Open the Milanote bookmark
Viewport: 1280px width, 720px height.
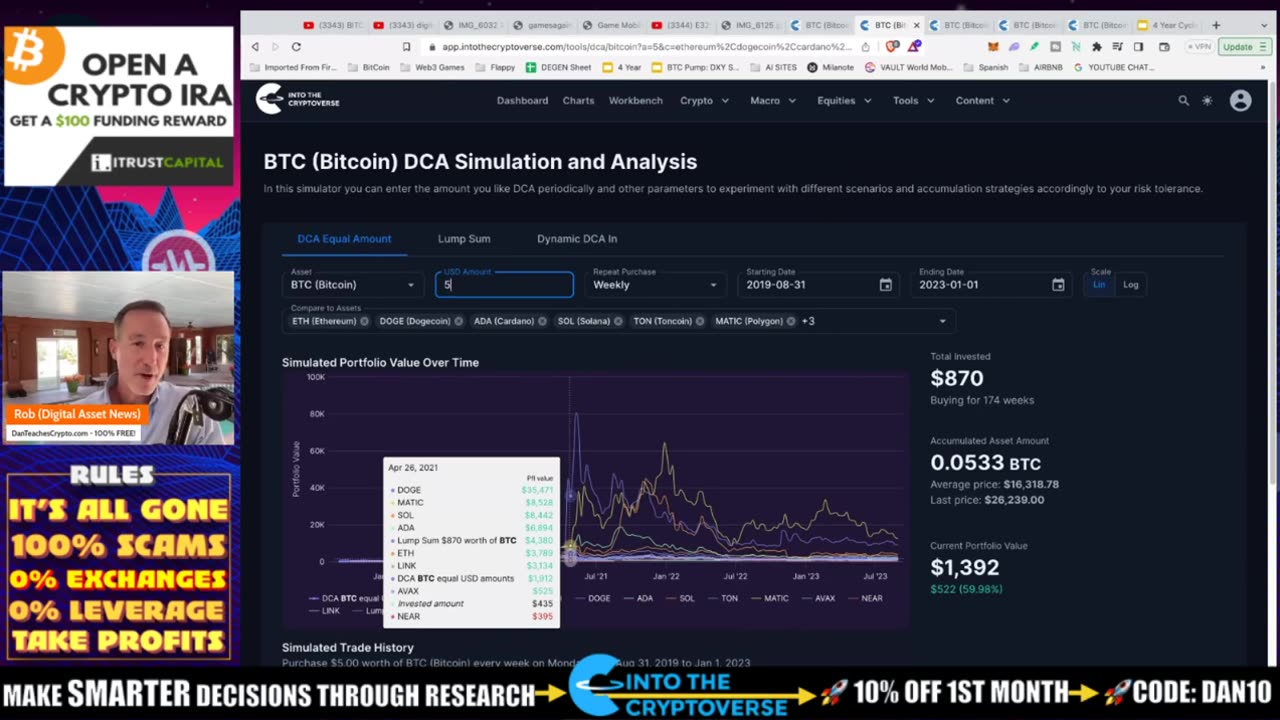point(831,67)
